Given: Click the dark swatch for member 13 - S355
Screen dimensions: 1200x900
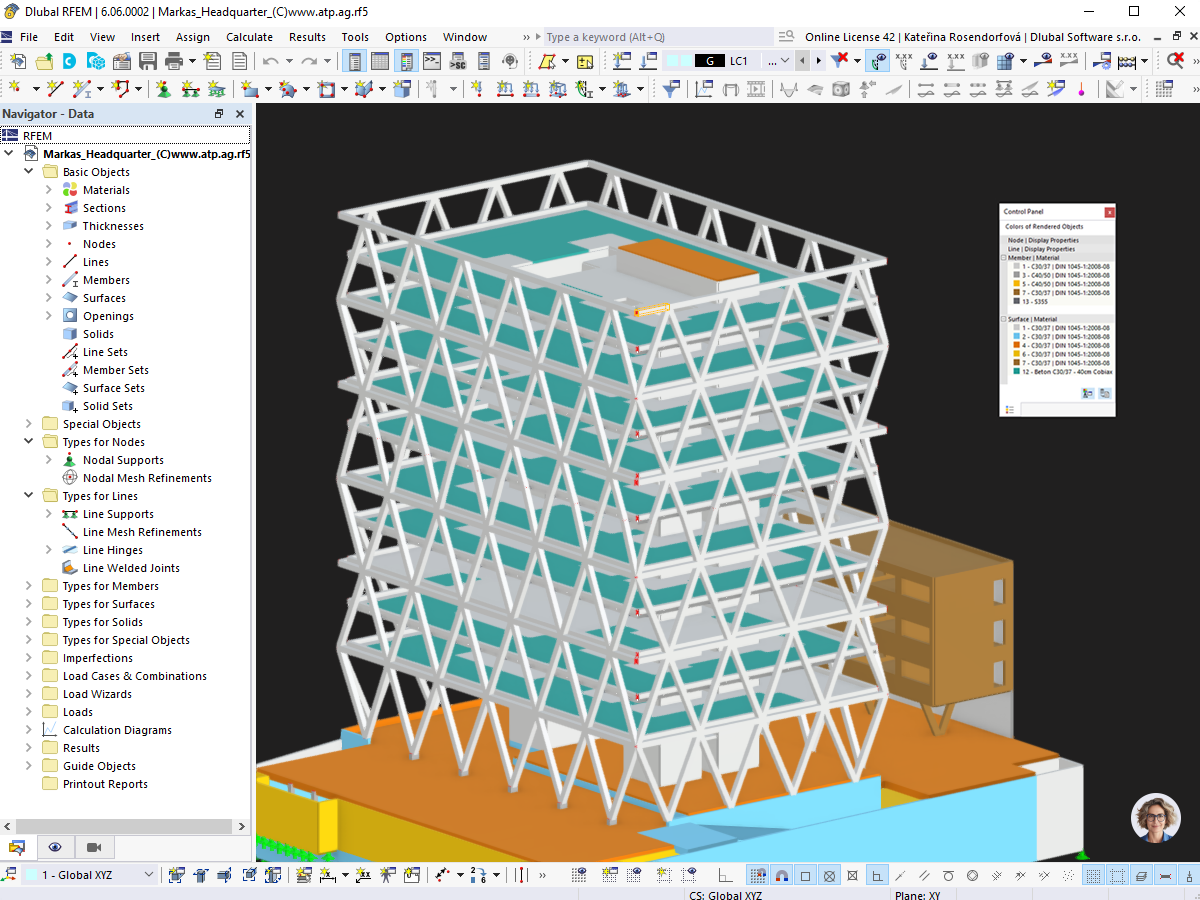Looking at the screenshot, I should [x=1017, y=301].
